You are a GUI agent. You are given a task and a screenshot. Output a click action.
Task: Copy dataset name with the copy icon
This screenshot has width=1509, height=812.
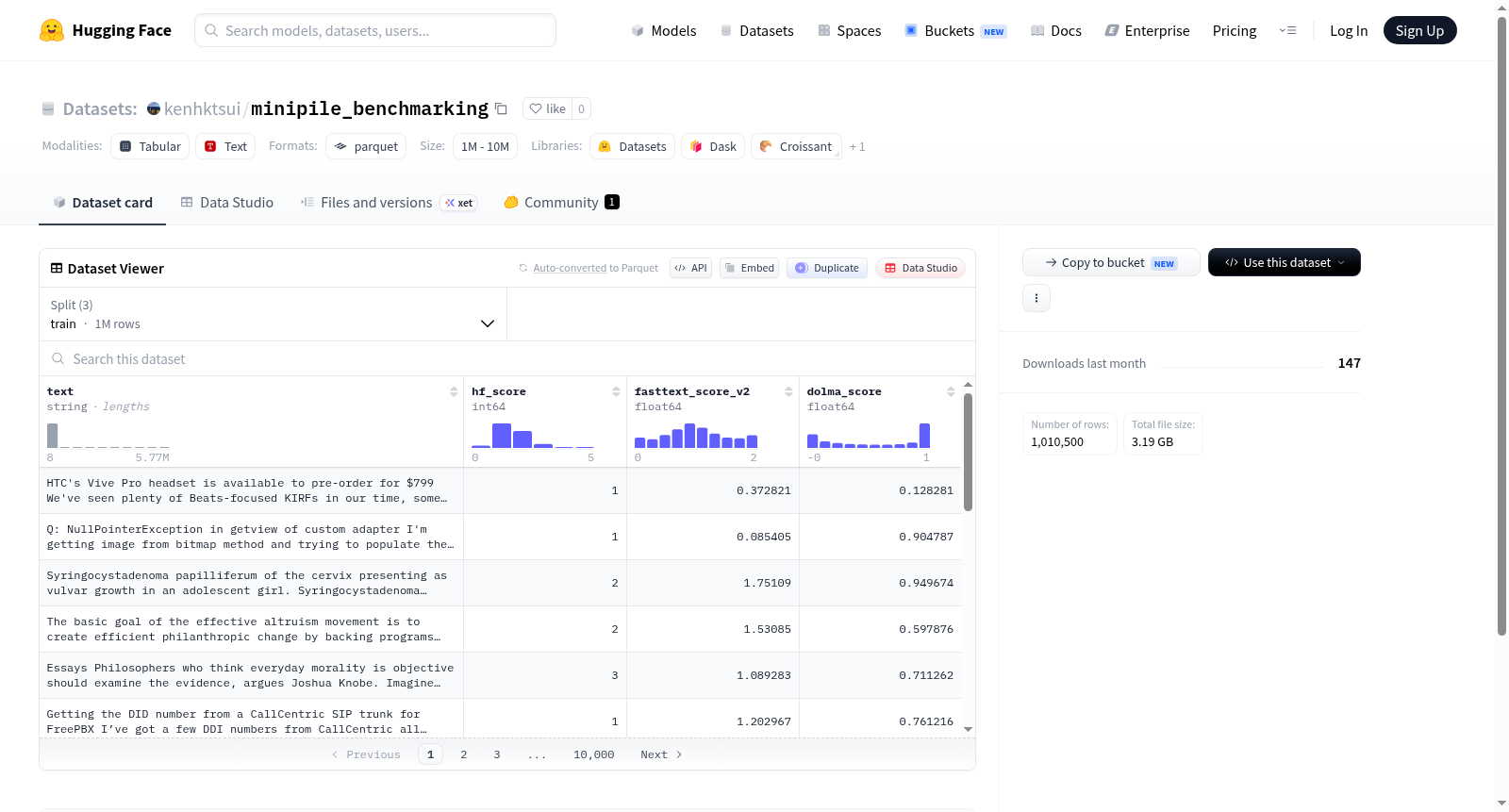pos(501,108)
